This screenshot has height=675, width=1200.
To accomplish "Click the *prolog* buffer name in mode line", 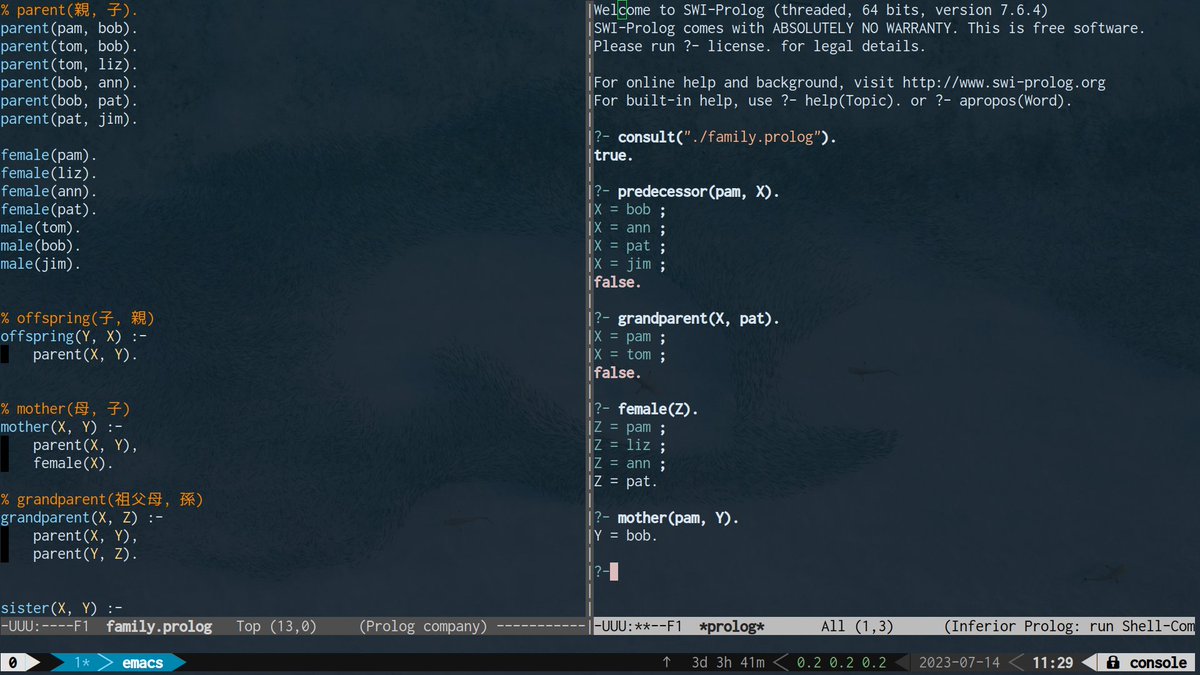I will coord(732,626).
